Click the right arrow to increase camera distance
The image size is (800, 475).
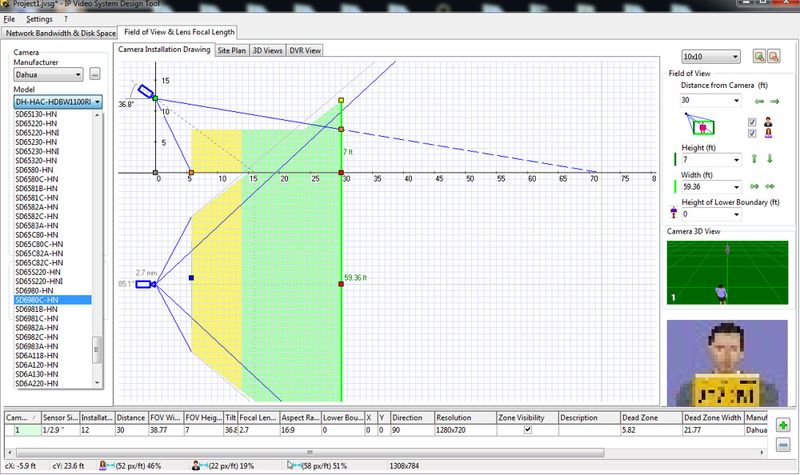tap(773, 100)
